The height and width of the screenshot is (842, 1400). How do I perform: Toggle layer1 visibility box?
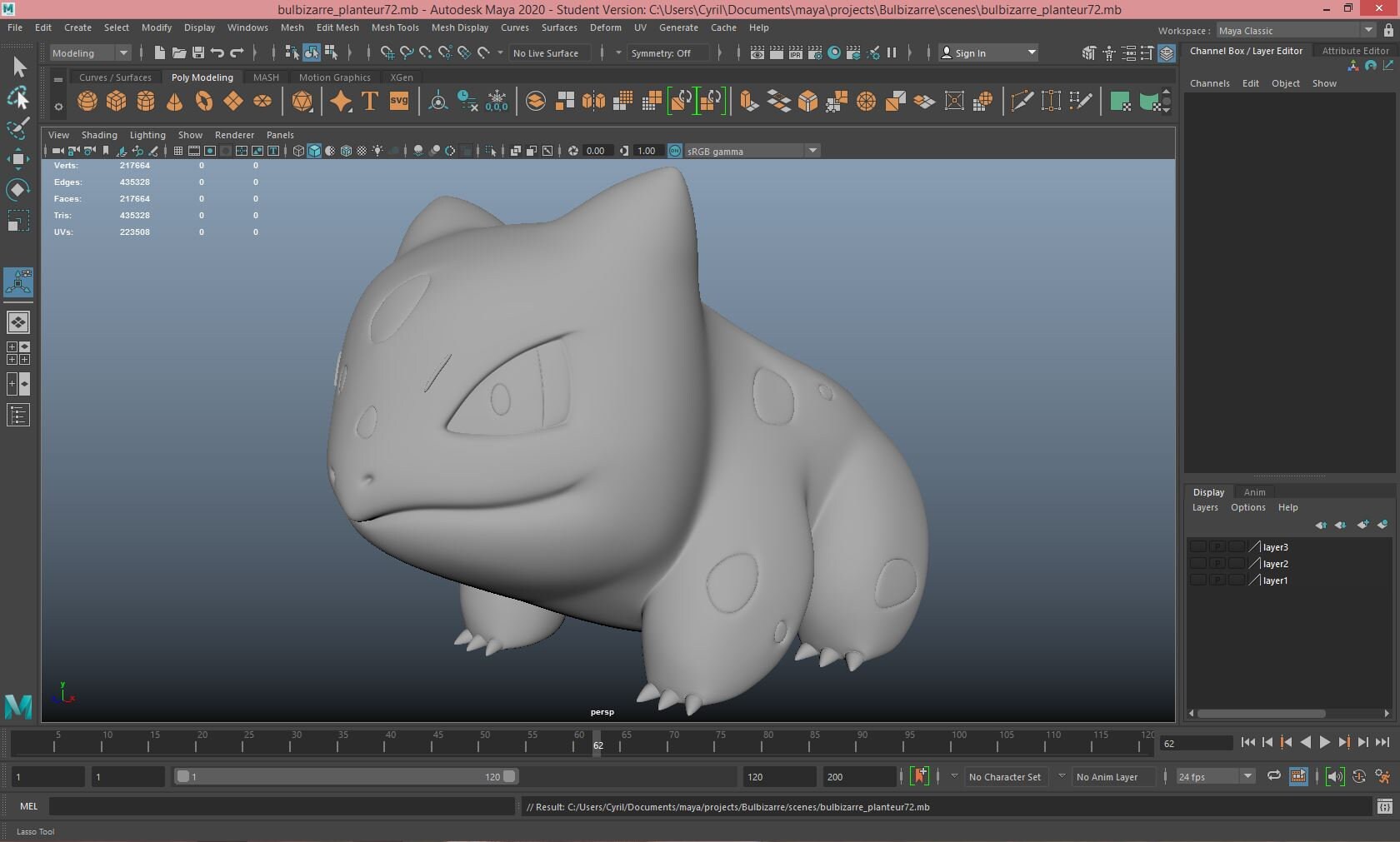point(1198,580)
